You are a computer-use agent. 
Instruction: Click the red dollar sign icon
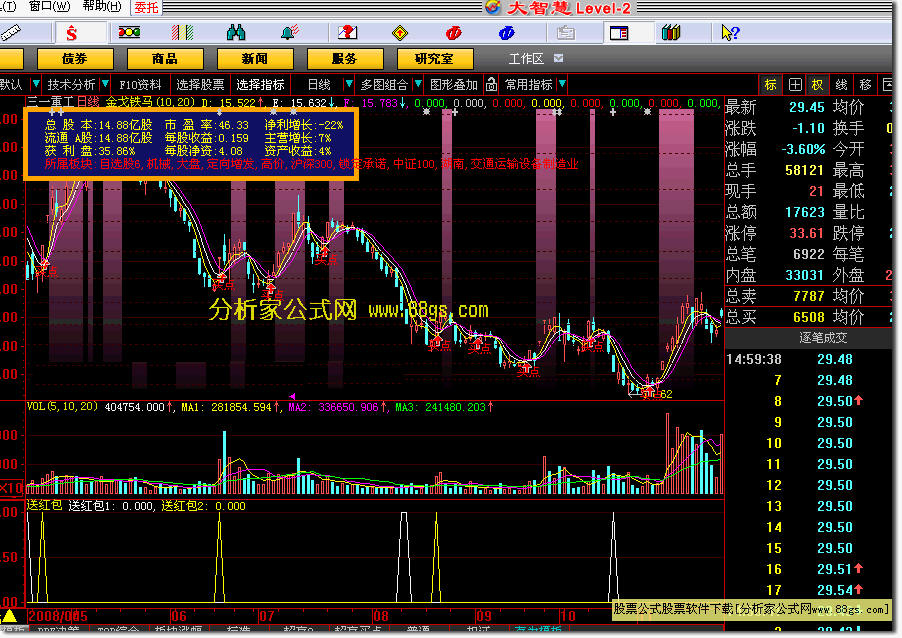point(71,33)
